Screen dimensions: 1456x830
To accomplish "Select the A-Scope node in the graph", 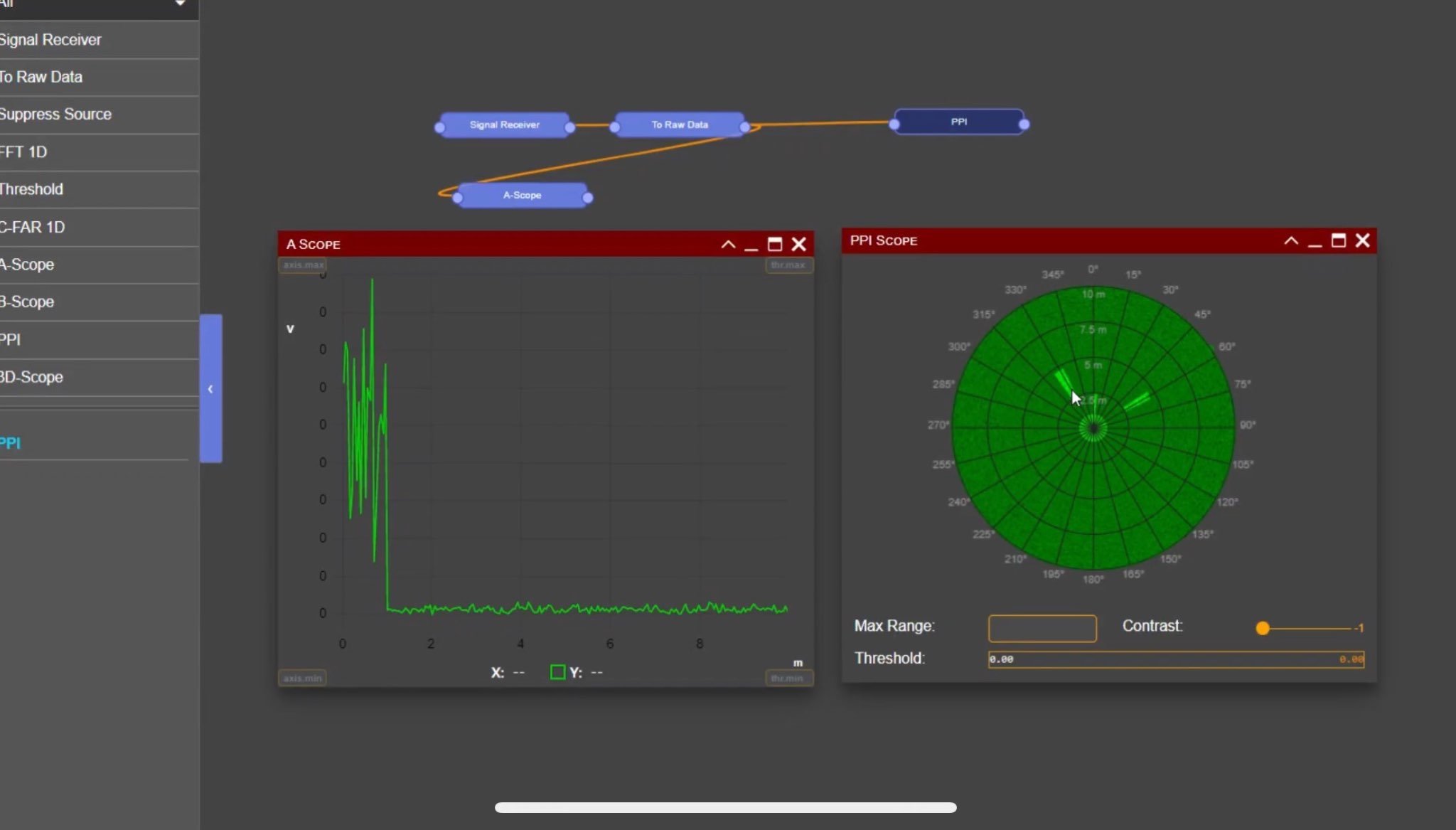I will pyautogui.click(x=523, y=195).
